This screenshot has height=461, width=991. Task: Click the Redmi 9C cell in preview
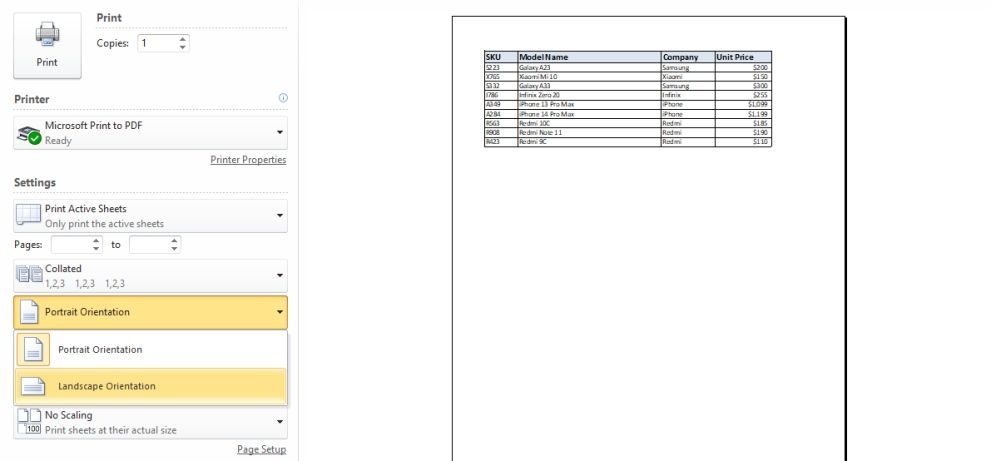tap(589, 142)
